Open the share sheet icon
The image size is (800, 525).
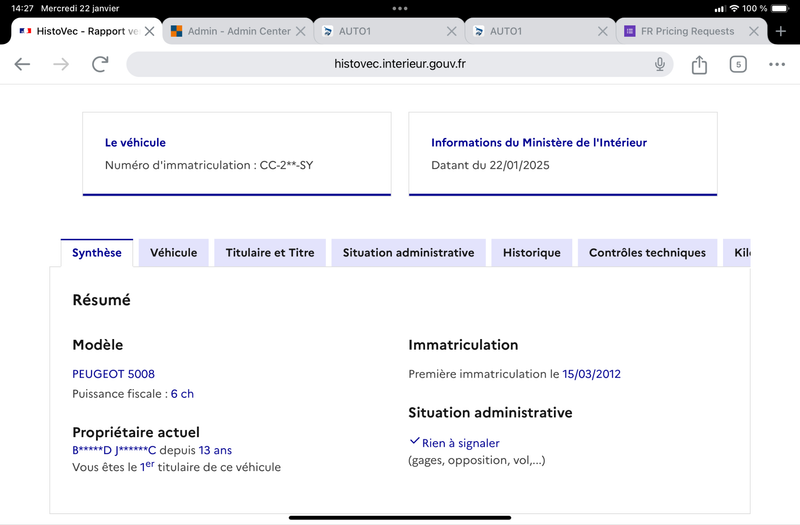click(x=699, y=64)
